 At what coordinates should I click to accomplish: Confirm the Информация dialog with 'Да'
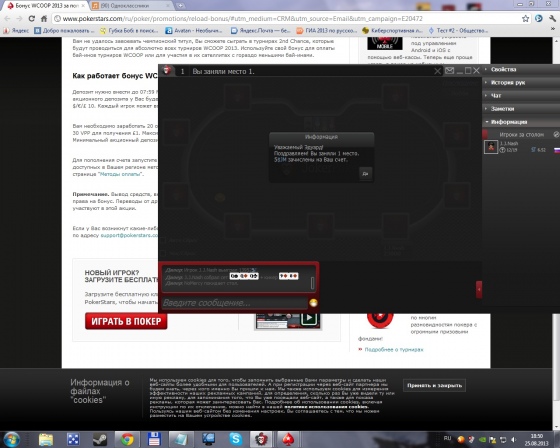click(x=365, y=174)
